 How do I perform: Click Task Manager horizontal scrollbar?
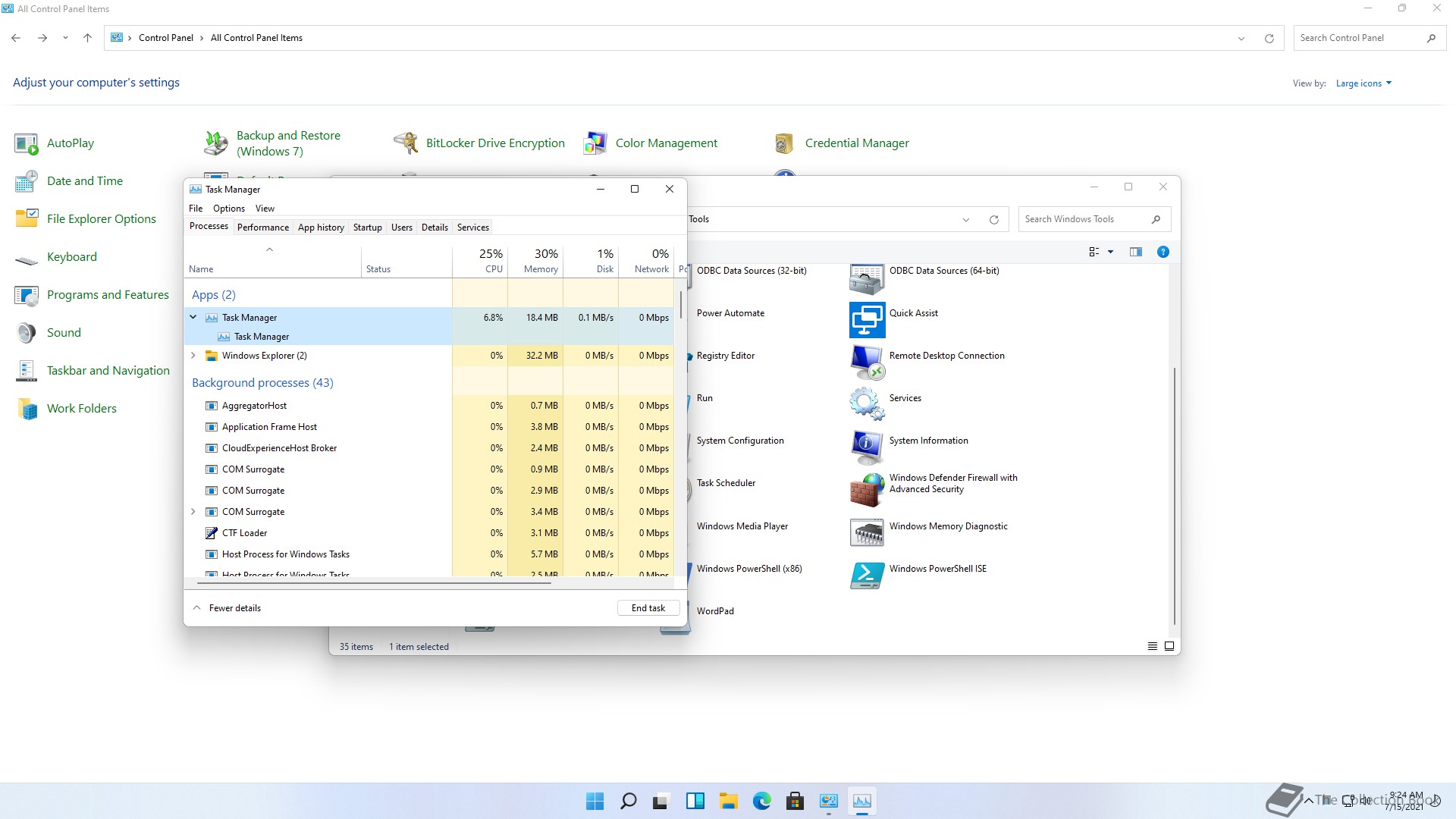click(374, 583)
